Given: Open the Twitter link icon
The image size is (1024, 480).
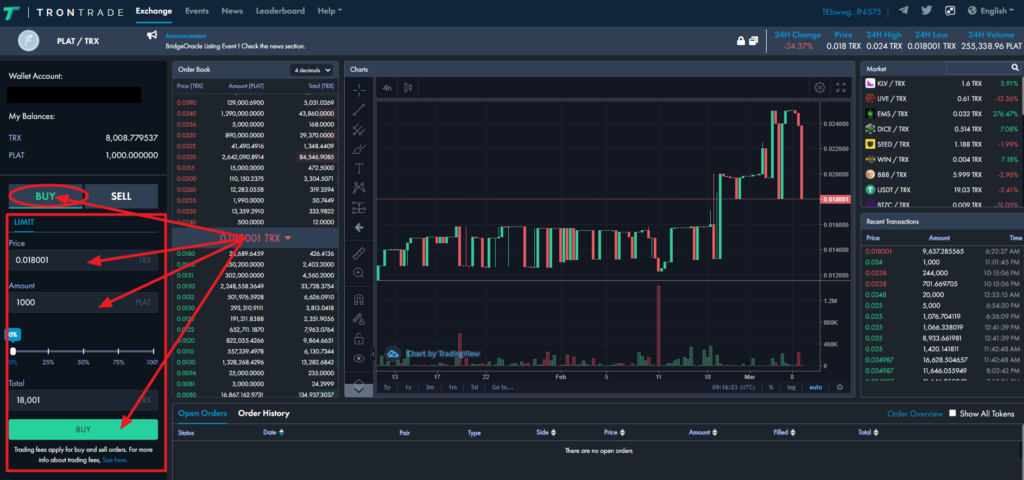Looking at the screenshot, I should point(926,10).
